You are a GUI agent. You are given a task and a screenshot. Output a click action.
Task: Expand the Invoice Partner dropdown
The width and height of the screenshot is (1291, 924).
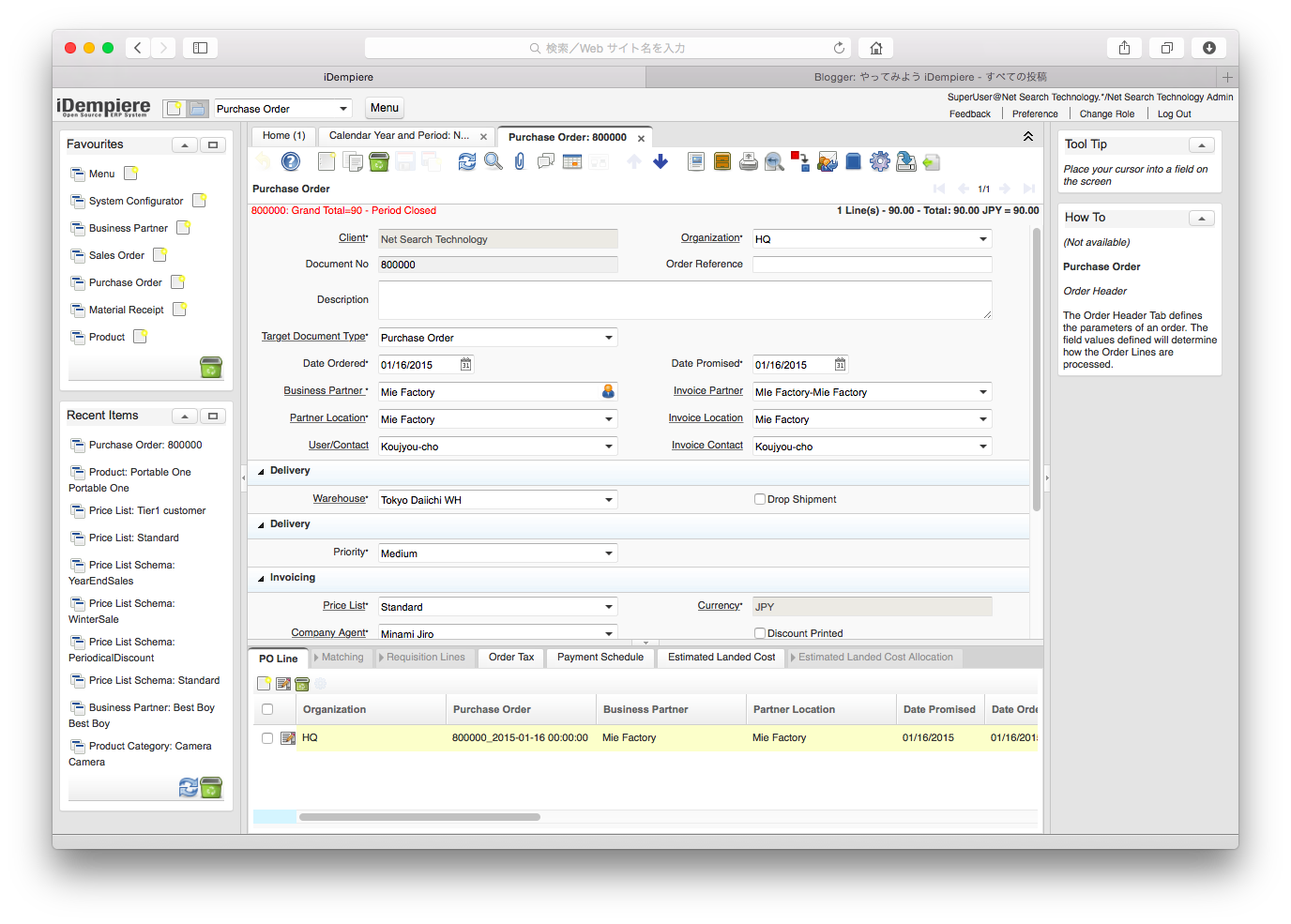[x=983, y=392]
